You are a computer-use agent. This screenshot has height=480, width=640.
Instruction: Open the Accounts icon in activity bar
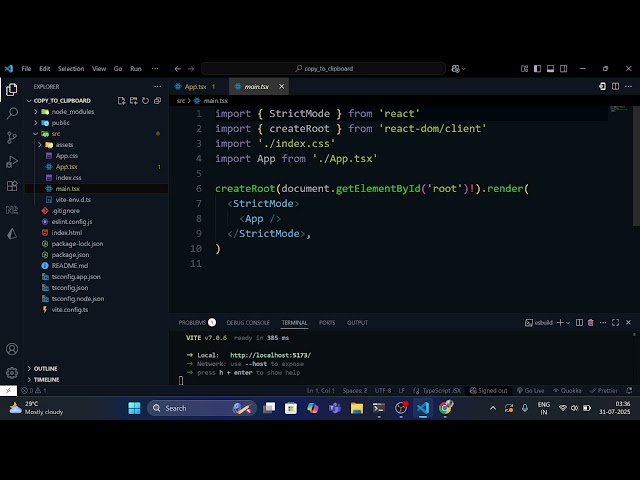12,349
